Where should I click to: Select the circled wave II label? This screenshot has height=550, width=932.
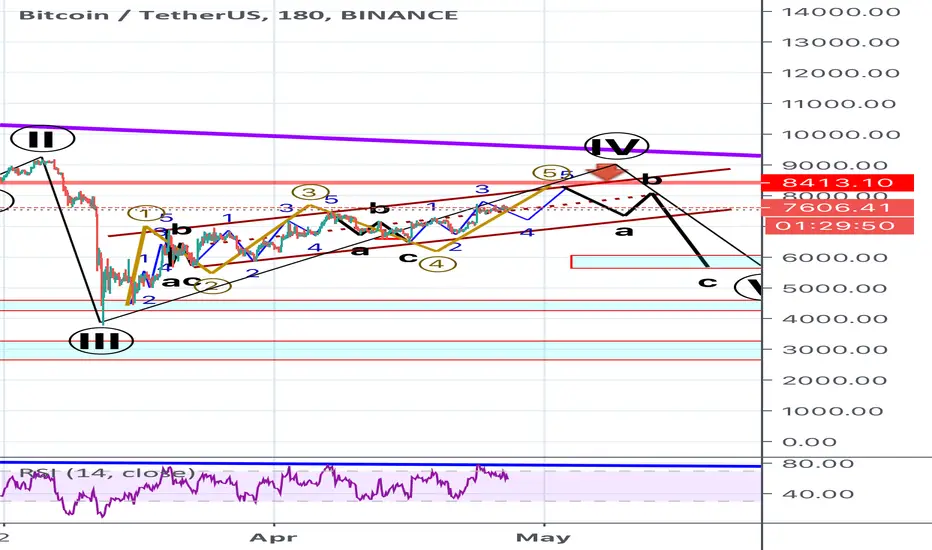pyautogui.click(x=43, y=139)
